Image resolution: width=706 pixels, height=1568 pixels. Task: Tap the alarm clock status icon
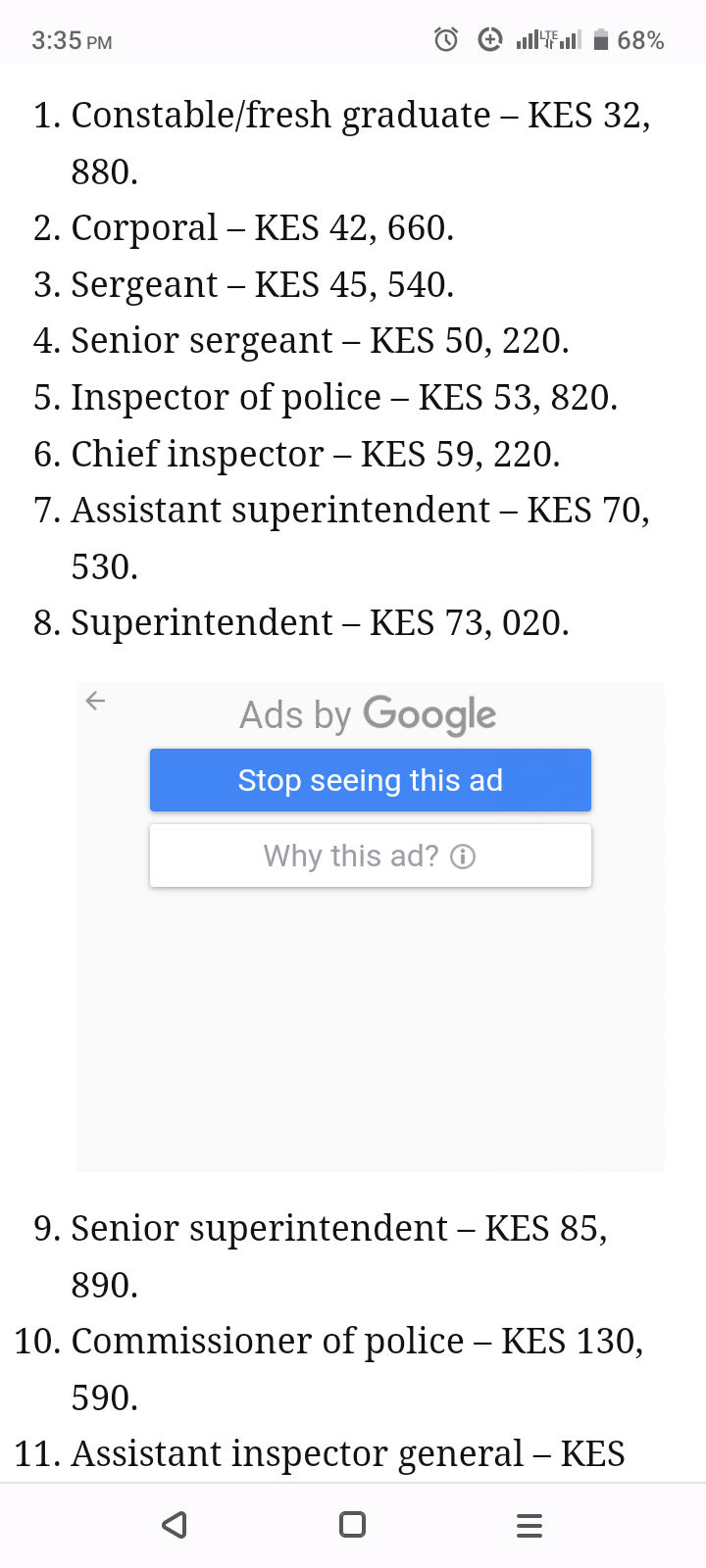(x=446, y=40)
